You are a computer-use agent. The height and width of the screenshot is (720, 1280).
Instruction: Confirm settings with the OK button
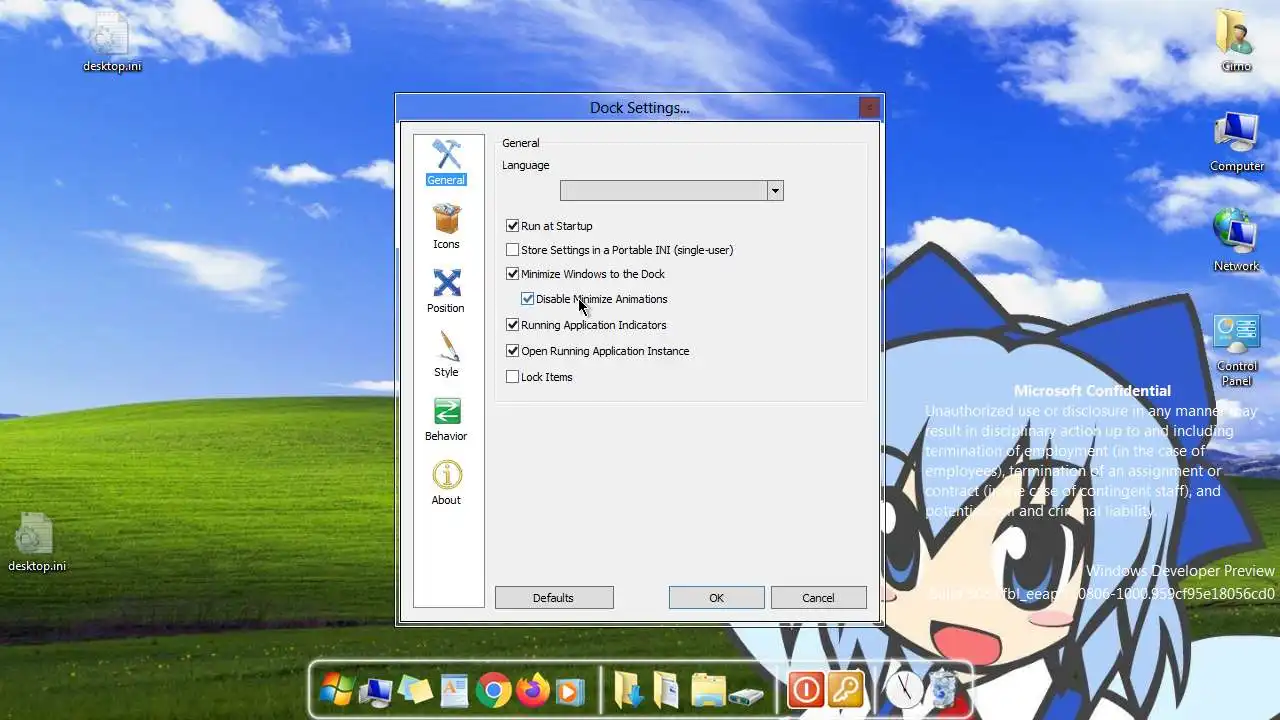click(x=717, y=598)
